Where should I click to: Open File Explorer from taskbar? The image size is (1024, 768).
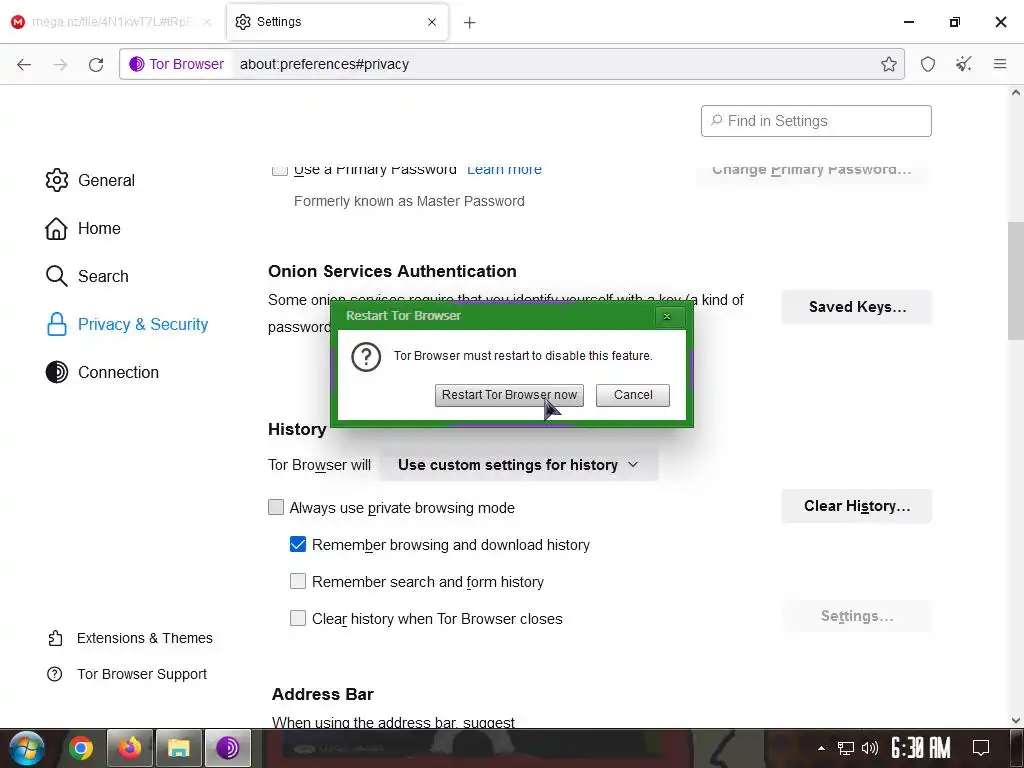(178, 748)
